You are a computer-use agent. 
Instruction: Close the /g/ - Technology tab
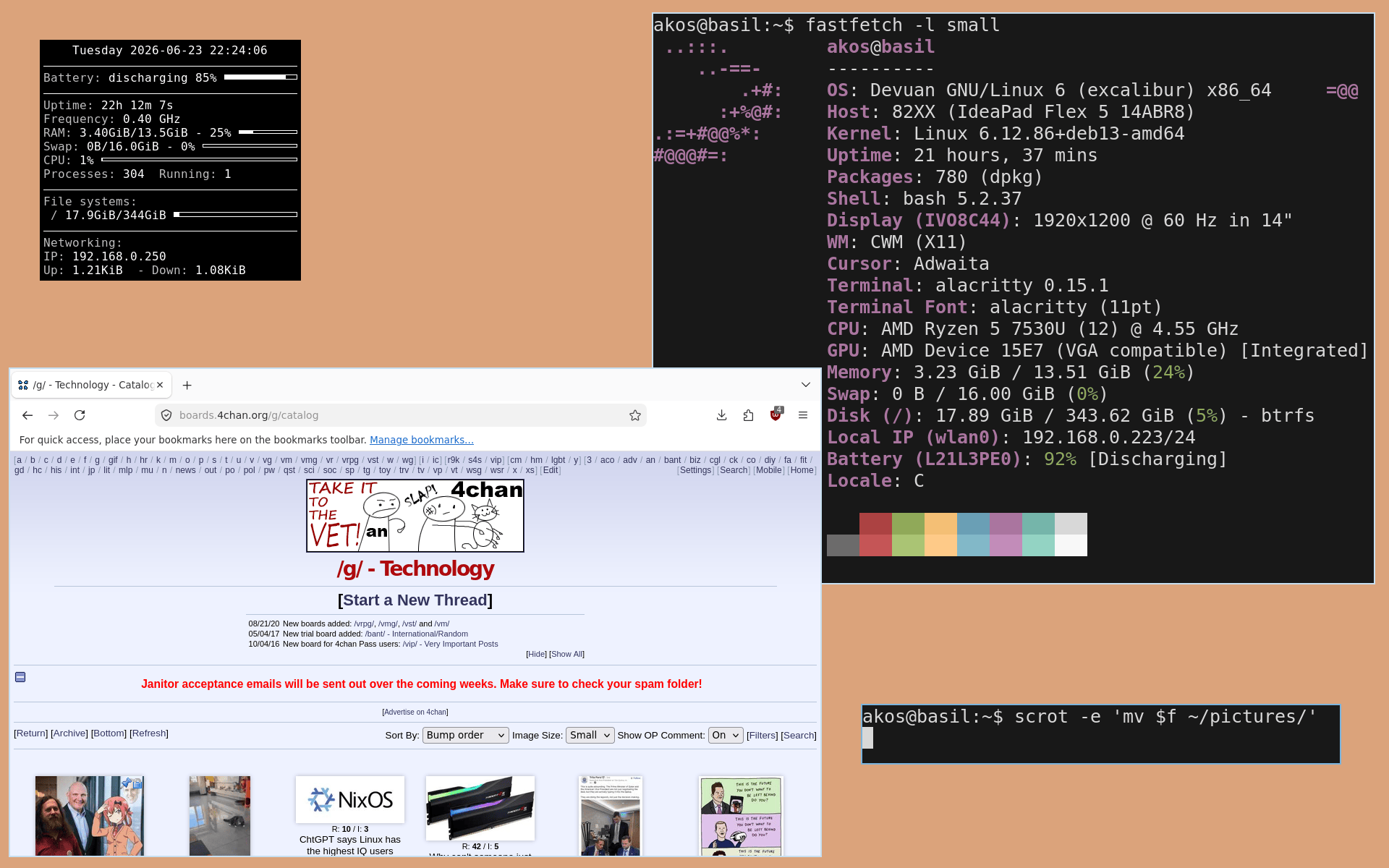click(x=160, y=385)
